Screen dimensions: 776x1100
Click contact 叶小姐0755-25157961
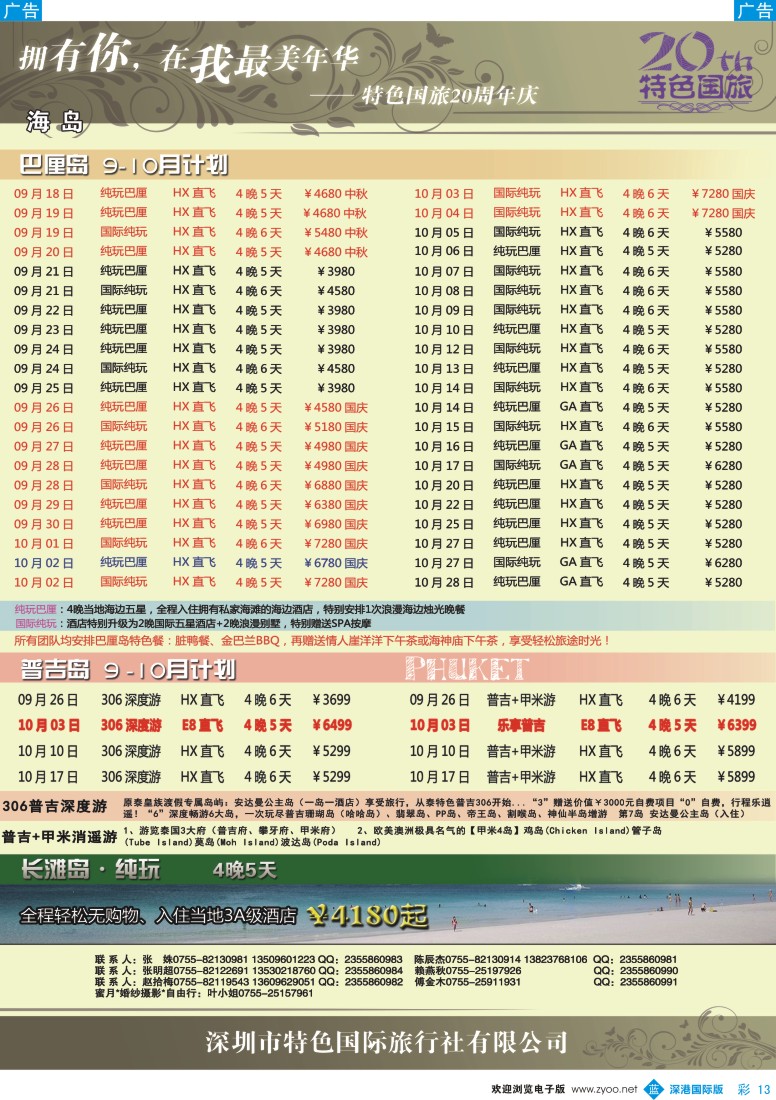pyautogui.click(x=260, y=993)
